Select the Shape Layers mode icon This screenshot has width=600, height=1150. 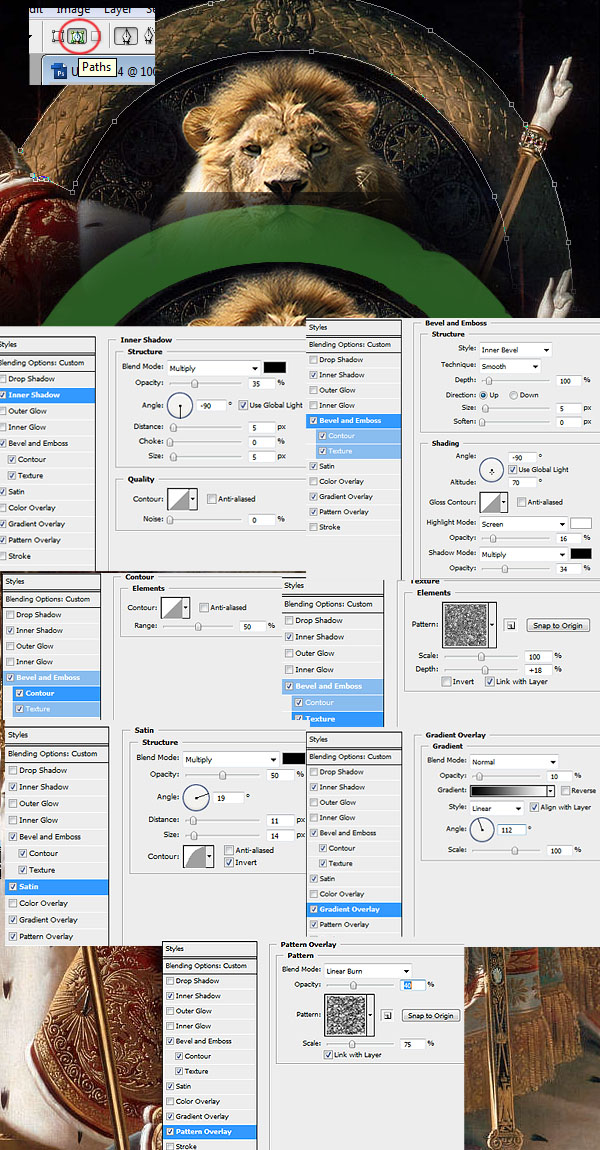[59, 36]
